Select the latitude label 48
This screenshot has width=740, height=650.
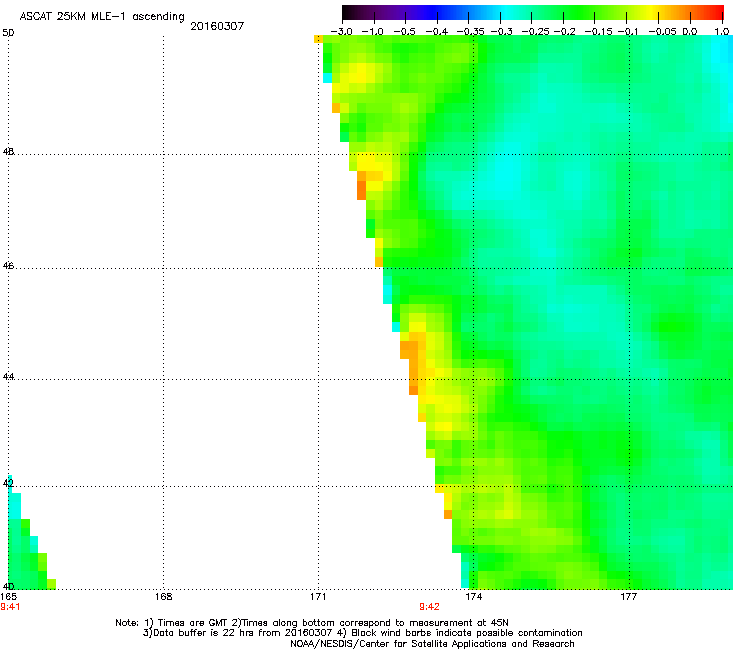(8, 152)
